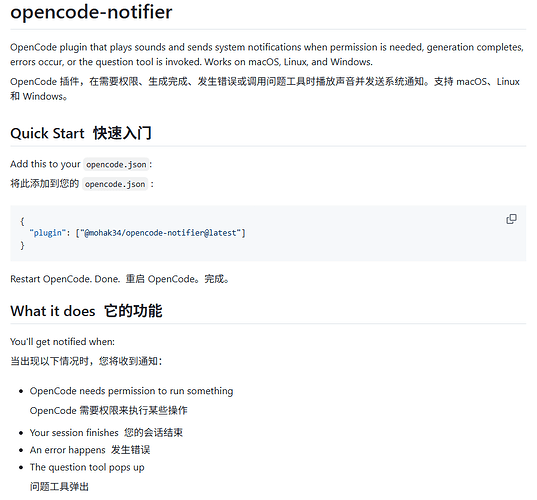This screenshot has width=537, height=500.
Task: Click the You'll get notified when line
Action: point(62,342)
